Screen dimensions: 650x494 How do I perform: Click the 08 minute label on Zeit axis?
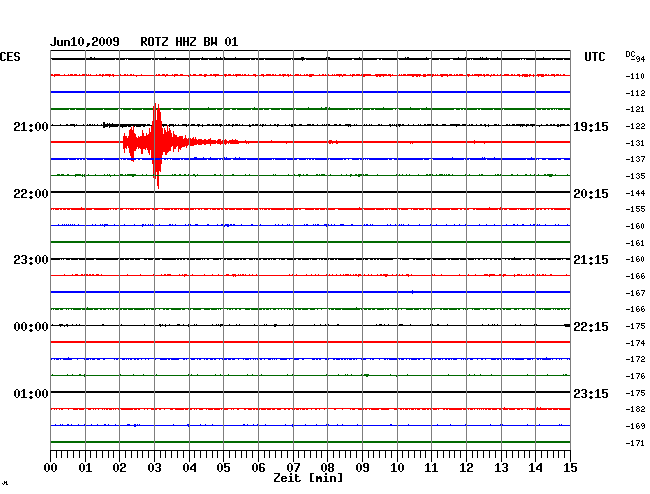click(327, 468)
